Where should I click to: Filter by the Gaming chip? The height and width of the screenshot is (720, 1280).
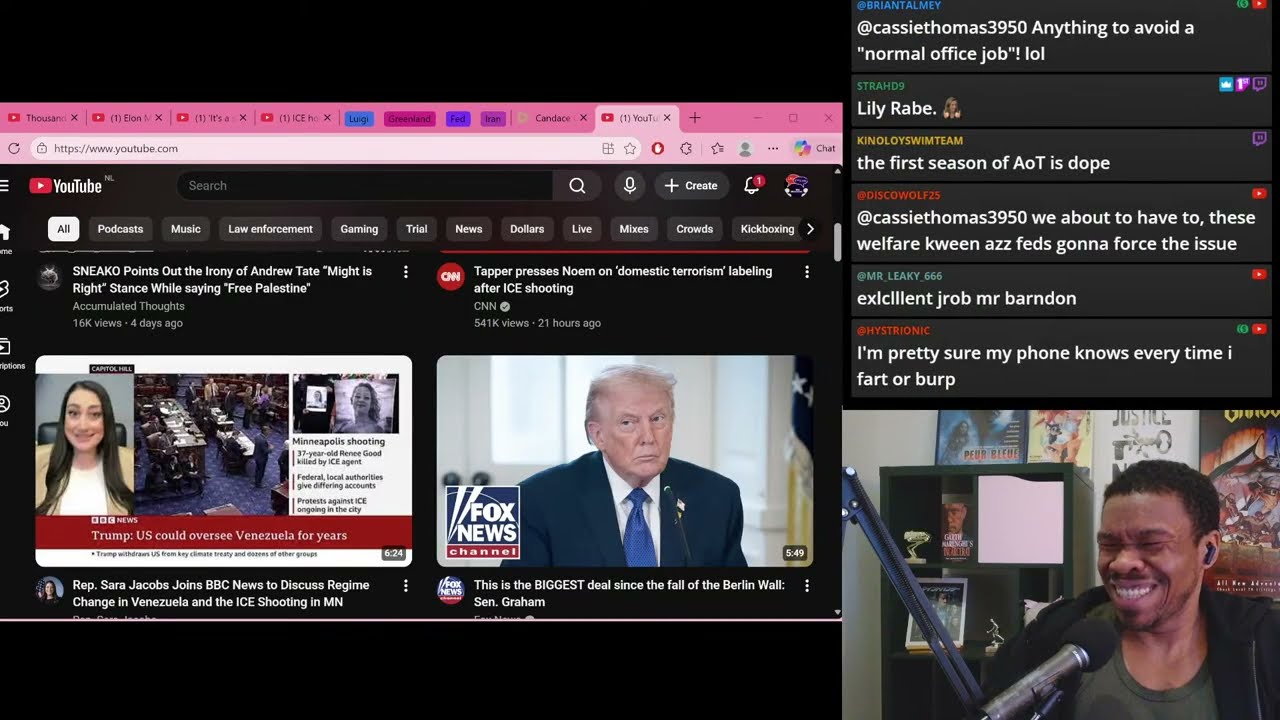359,229
